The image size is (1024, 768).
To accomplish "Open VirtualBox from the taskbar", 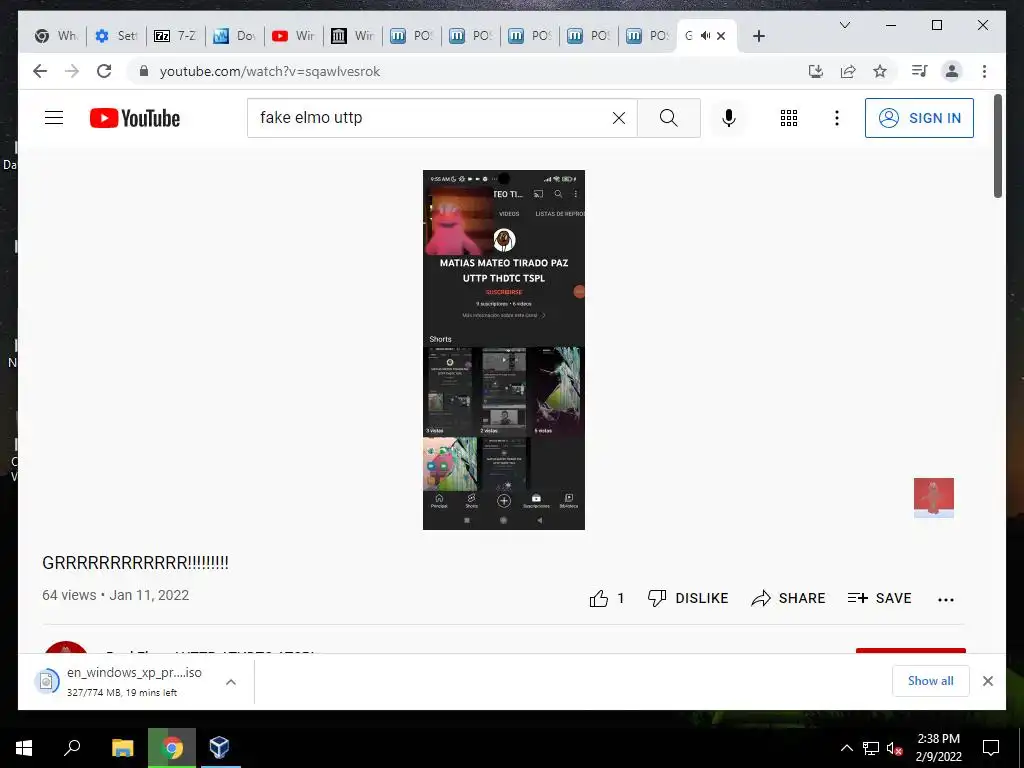I will (x=219, y=748).
